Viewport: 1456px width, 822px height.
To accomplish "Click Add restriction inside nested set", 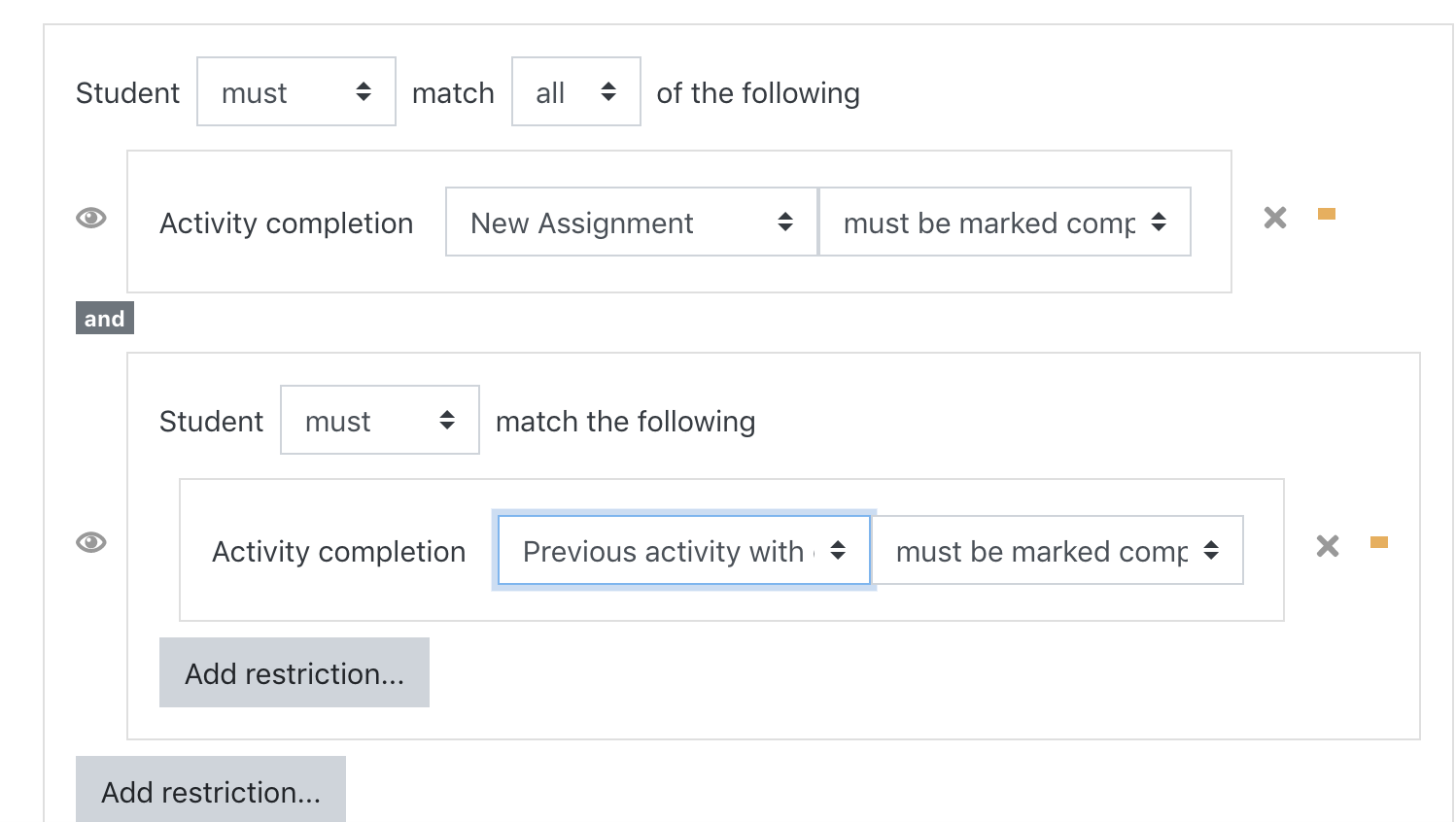I will 295,672.
